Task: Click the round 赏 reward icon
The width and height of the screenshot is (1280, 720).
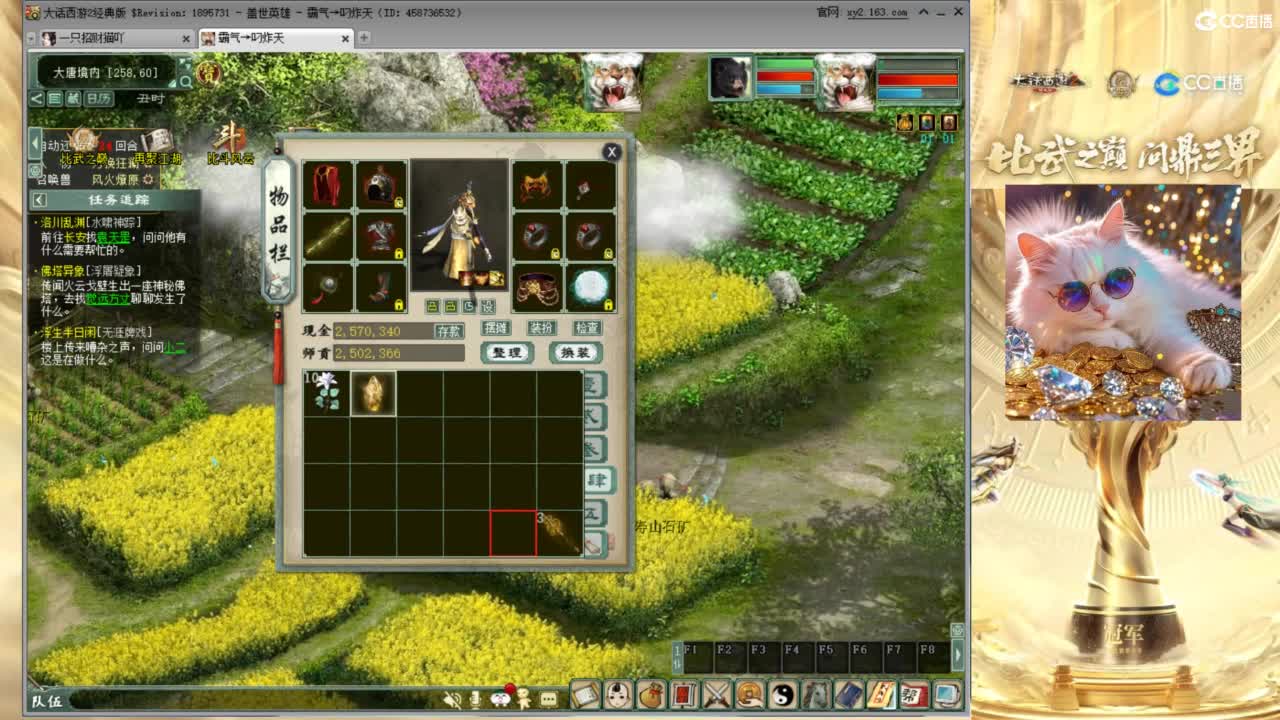Action: [x=208, y=73]
